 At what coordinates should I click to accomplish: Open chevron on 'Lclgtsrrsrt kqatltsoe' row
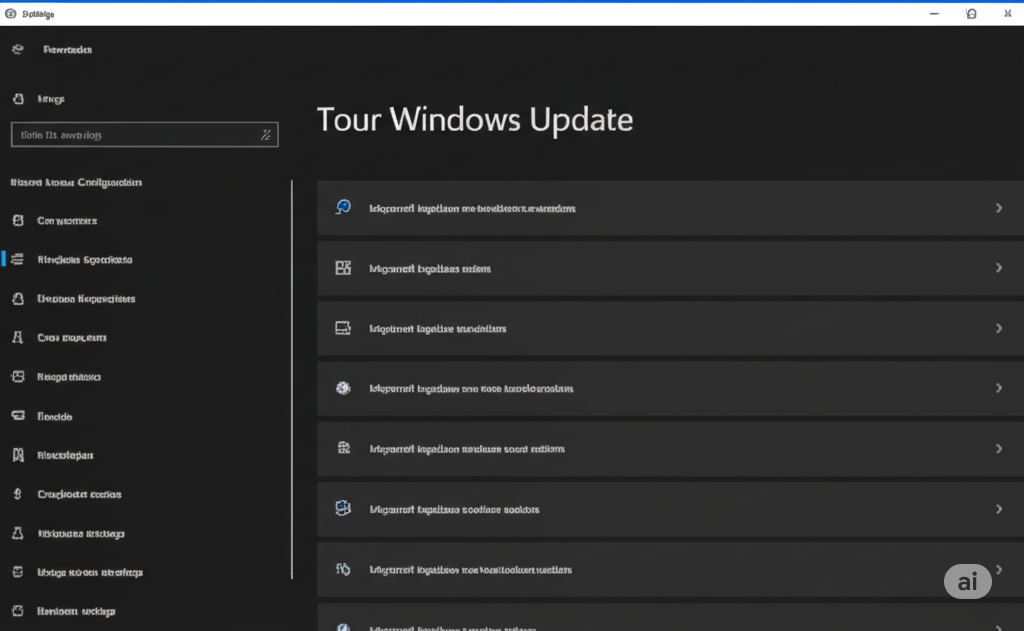click(999, 569)
